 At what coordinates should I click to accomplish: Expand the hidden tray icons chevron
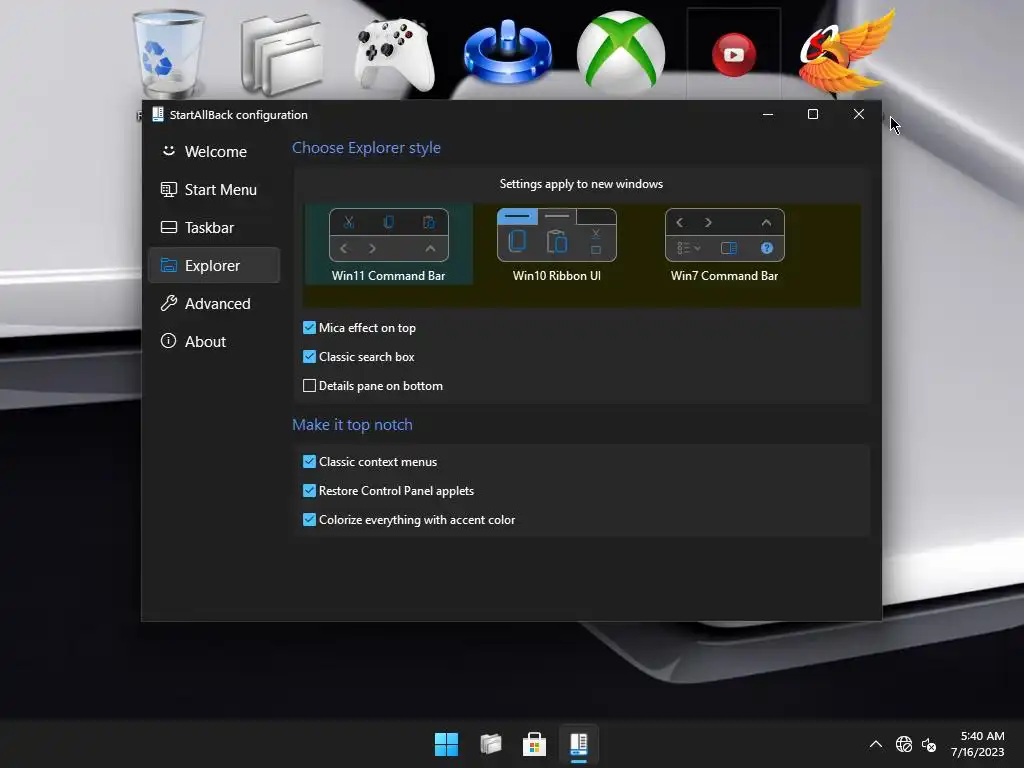pyautogui.click(x=876, y=744)
